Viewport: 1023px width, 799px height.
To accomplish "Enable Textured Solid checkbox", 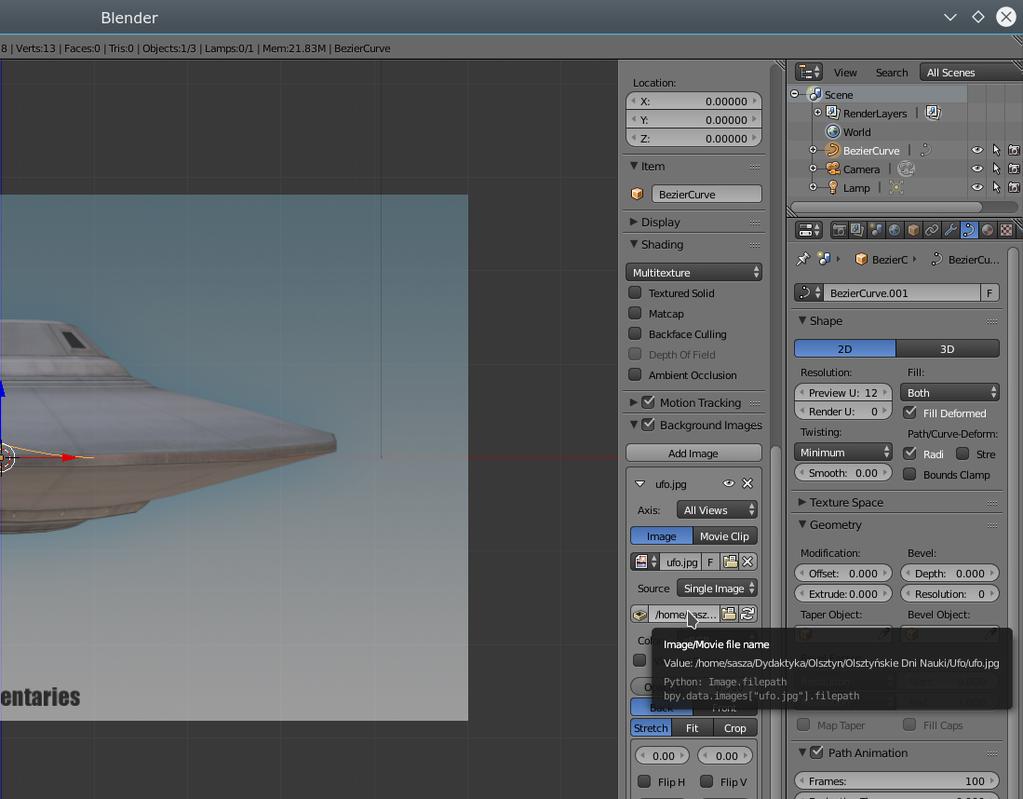I will point(635,293).
